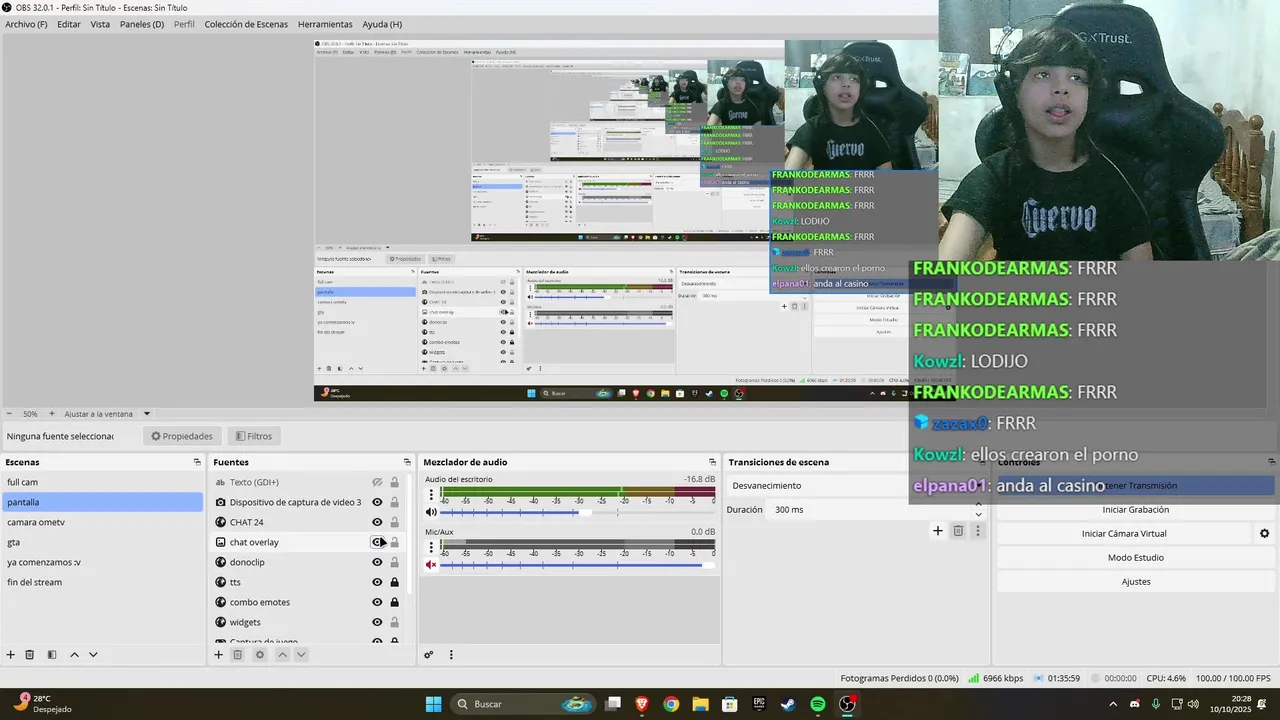Open Vista menu
Image resolution: width=1280 pixels, height=720 pixels.
click(100, 24)
